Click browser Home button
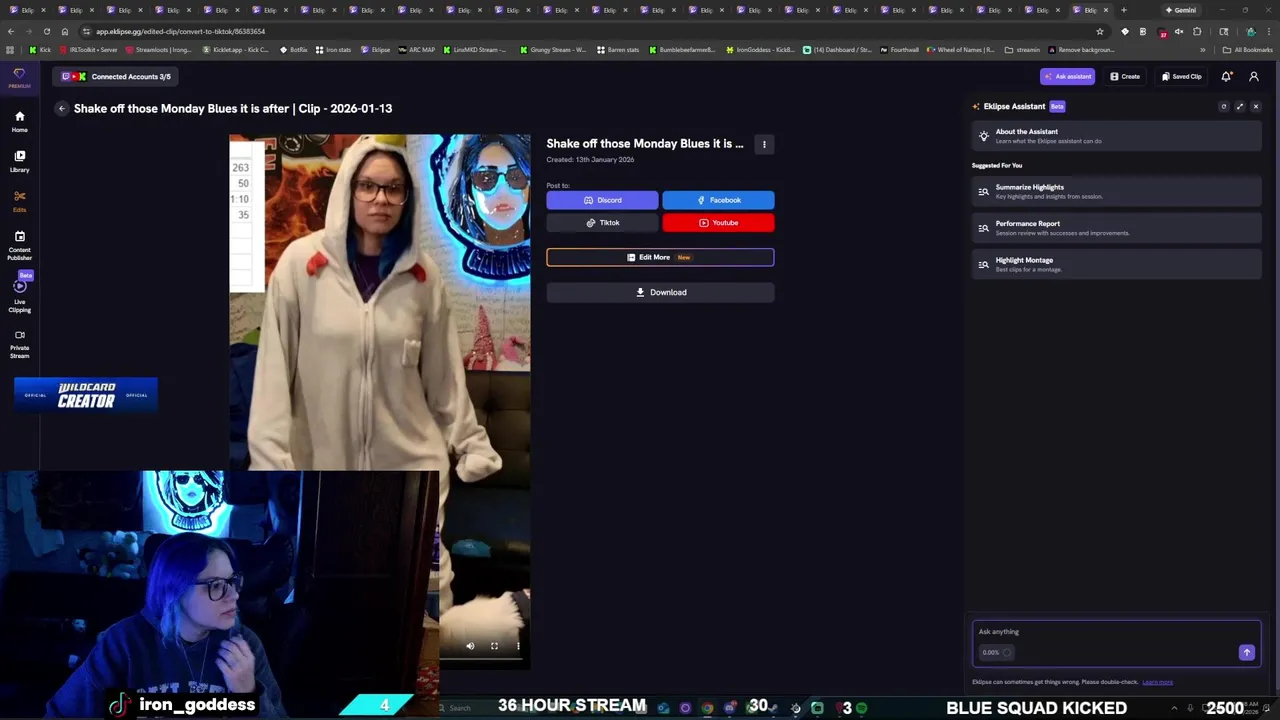 tap(65, 31)
